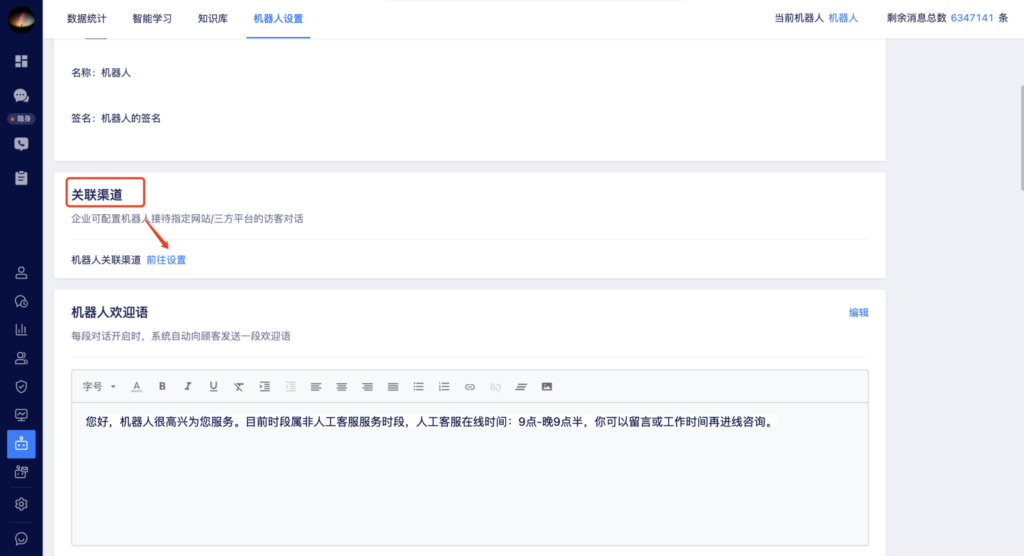The width and height of the screenshot is (1024, 556).
Task: Align text left in editor
Action: 316,387
